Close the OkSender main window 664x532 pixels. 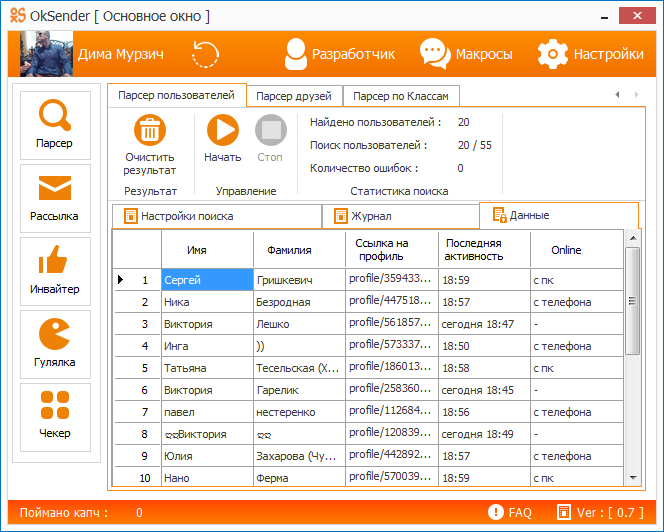pyautogui.click(x=637, y=16)
